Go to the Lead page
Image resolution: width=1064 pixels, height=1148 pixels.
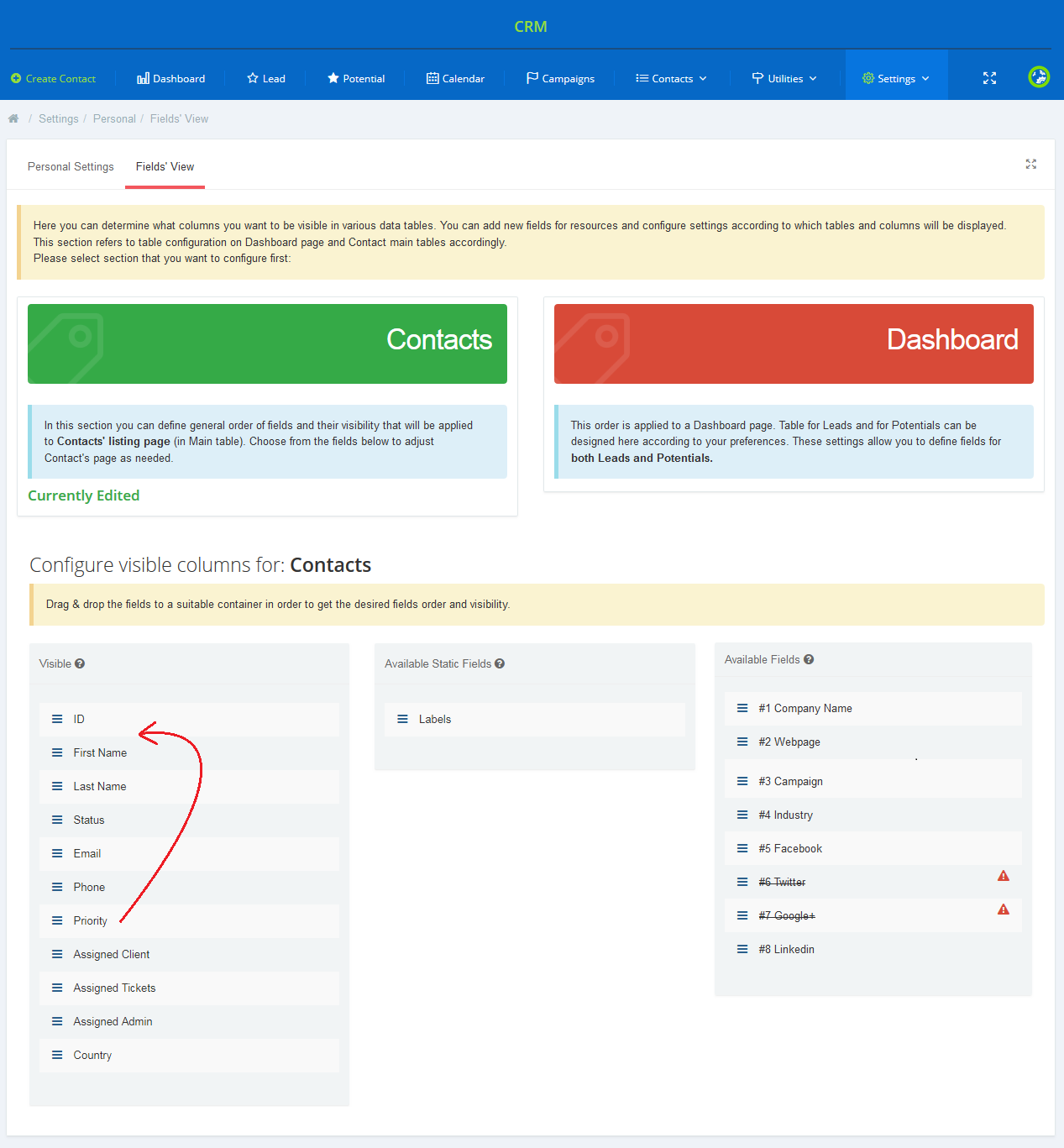click(266, 78)
